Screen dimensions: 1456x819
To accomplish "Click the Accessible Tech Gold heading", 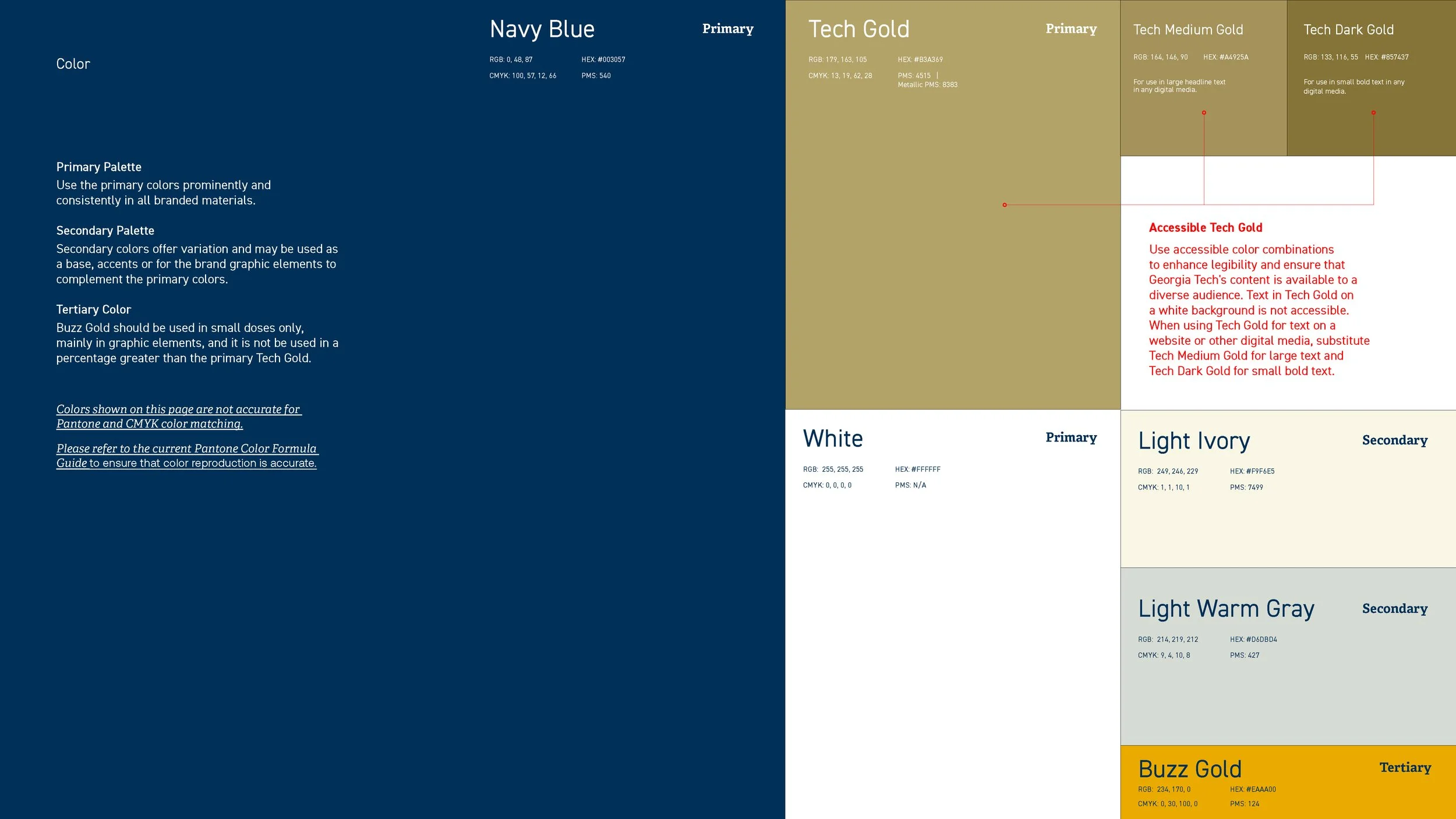I will pos(1205,228).
